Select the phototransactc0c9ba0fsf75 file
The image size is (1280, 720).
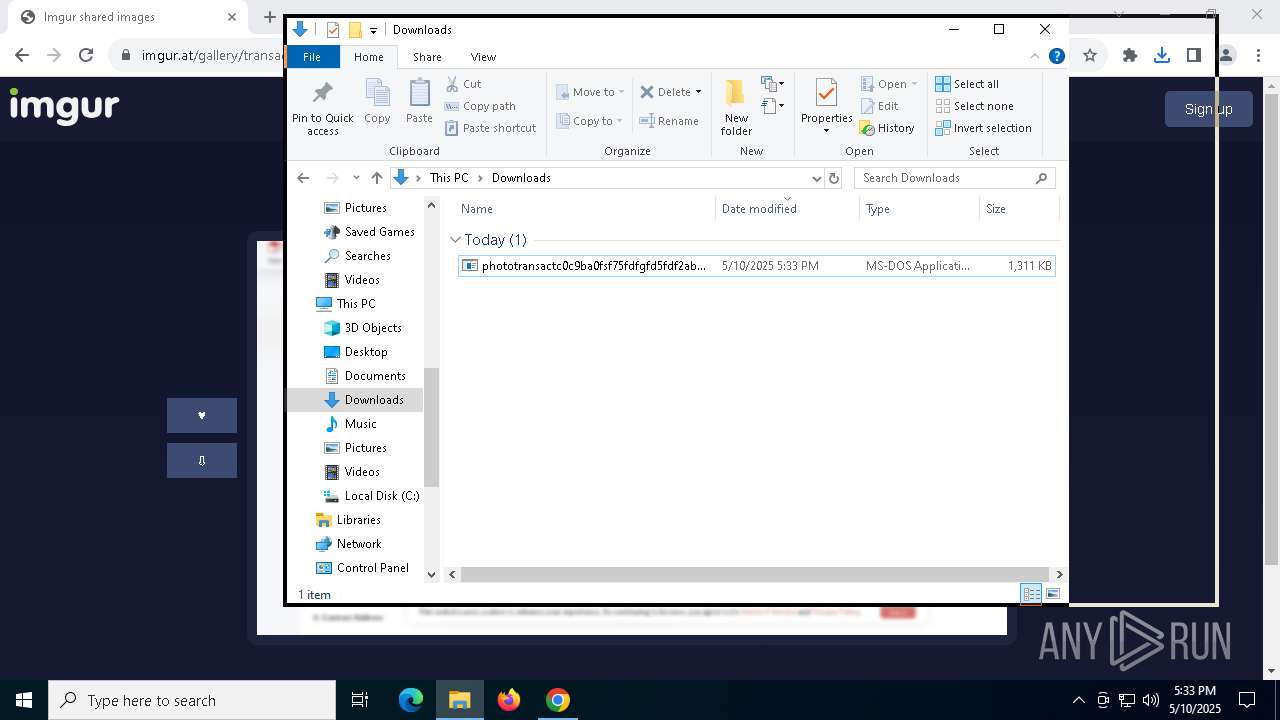[x=757, y=266]
